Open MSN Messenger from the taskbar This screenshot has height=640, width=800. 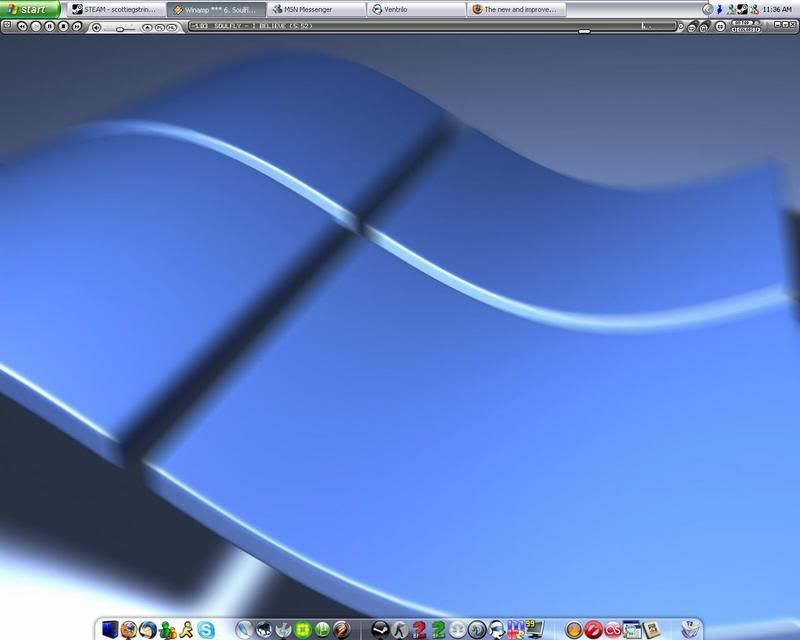(x=316, y=9)
